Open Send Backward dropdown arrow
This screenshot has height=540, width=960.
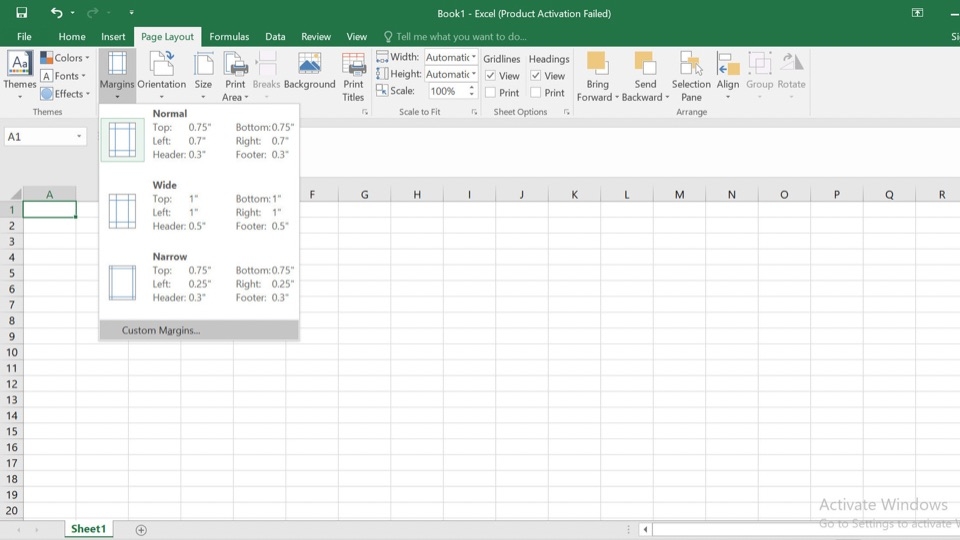pos(667,97)
